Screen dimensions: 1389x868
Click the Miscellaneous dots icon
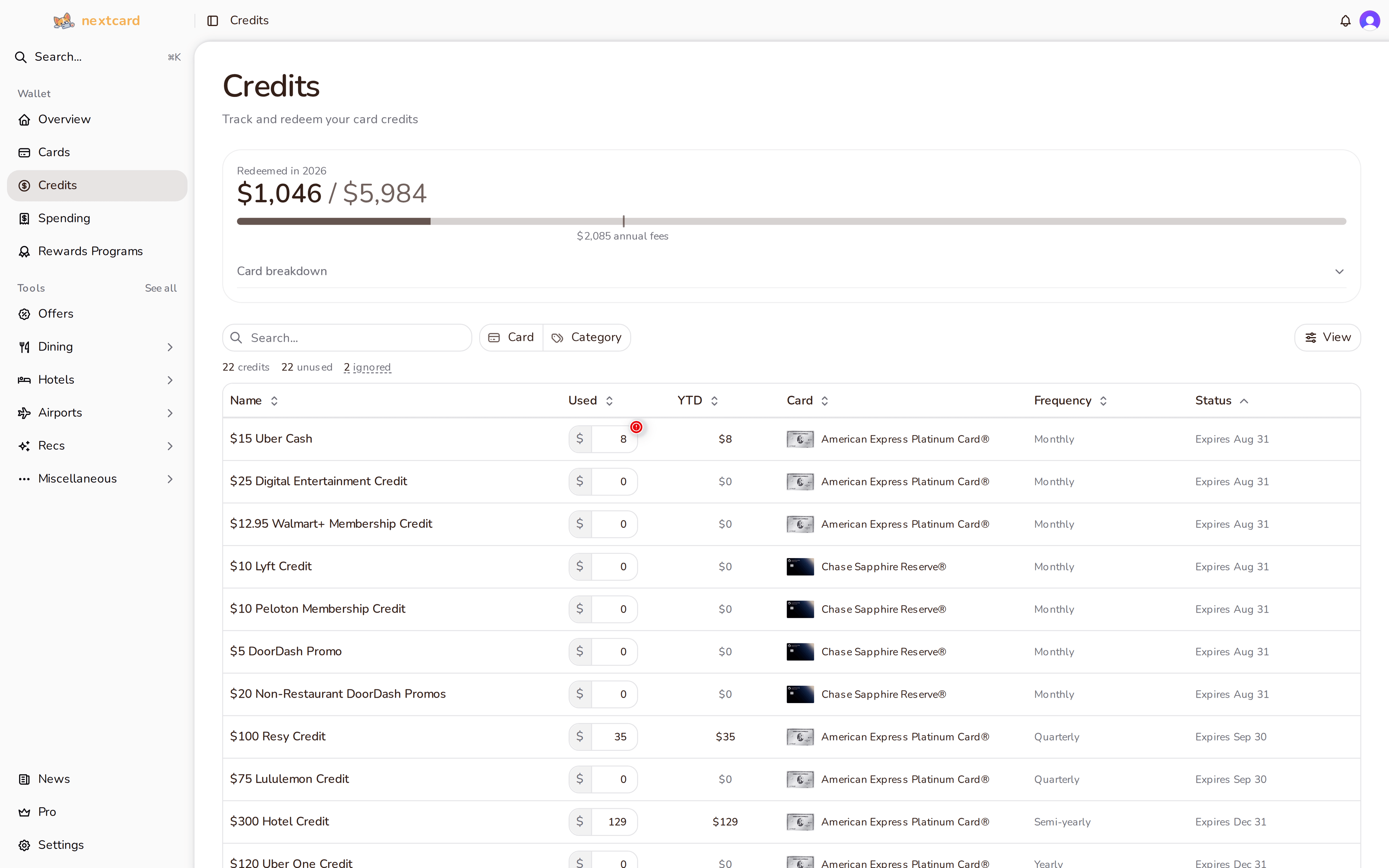24,479
